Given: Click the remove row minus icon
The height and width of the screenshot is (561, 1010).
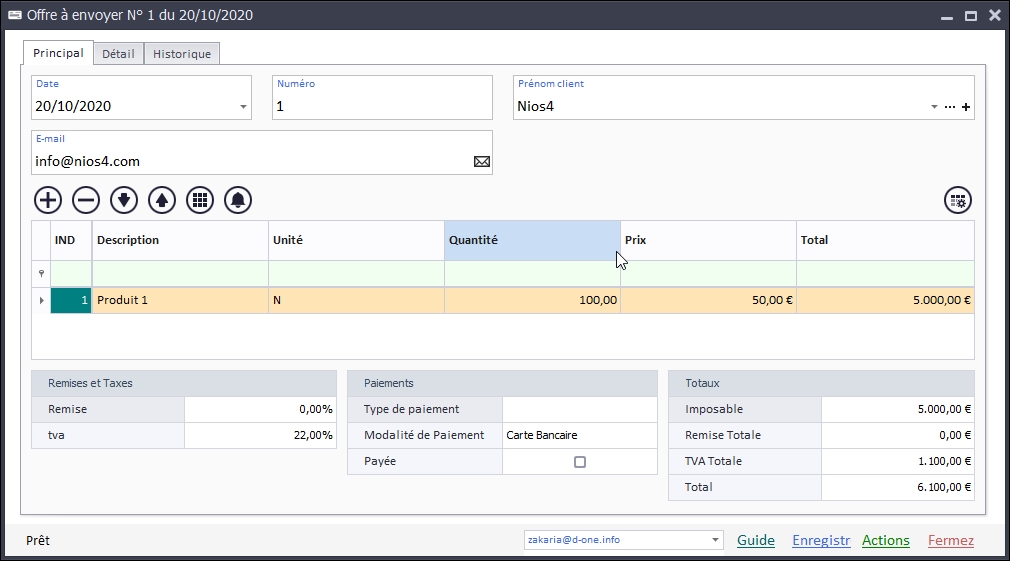Looking at the screenshot, I should pos(86,200).
